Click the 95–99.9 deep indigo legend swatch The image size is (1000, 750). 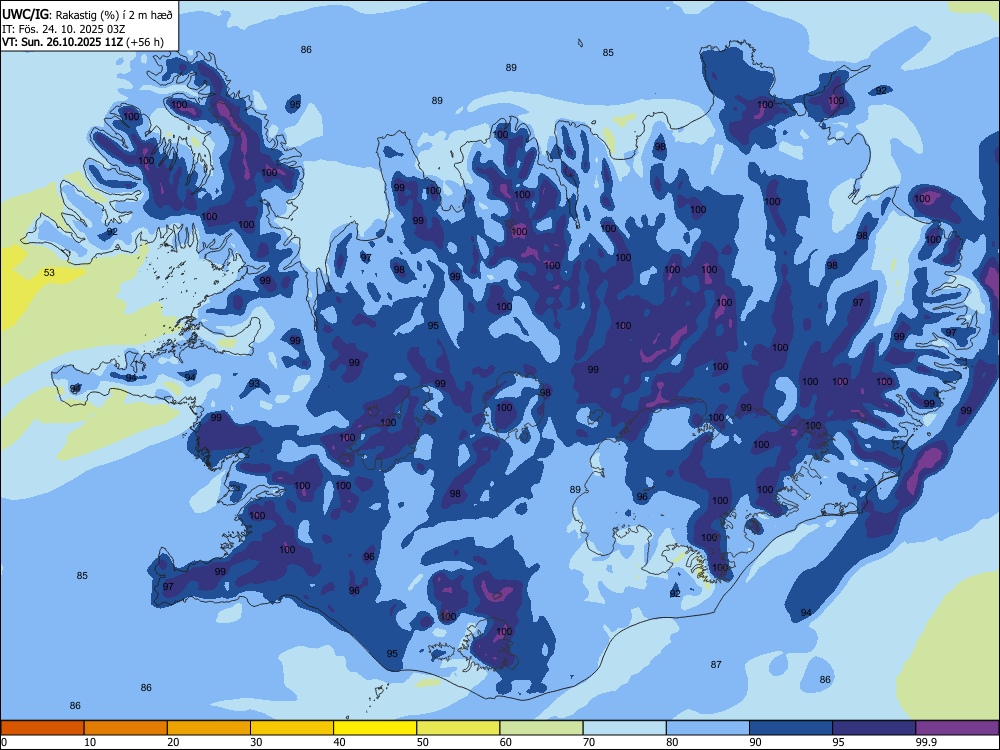pyautogui.click(x=874, y=728)
